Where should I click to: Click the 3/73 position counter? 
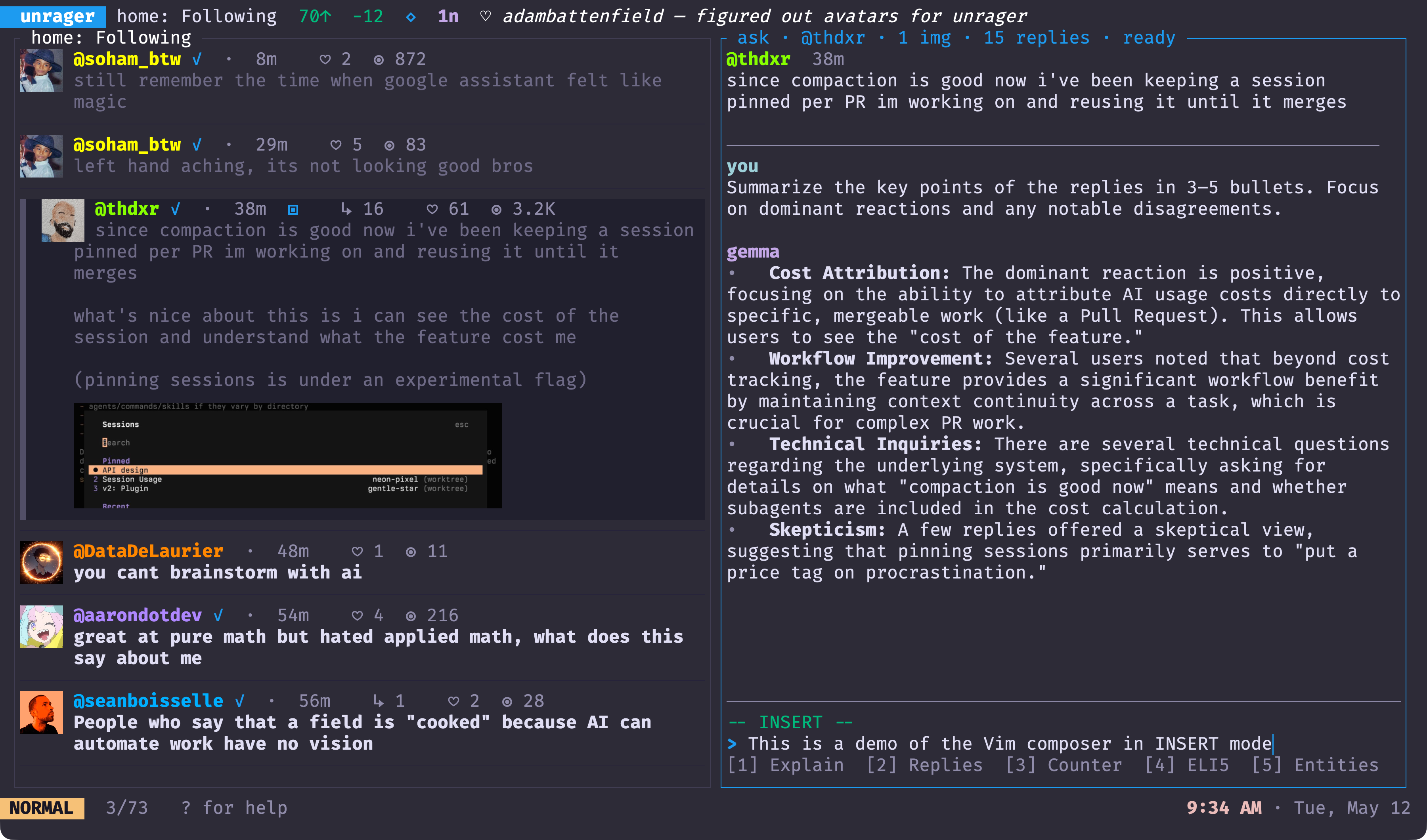(127, 808)
